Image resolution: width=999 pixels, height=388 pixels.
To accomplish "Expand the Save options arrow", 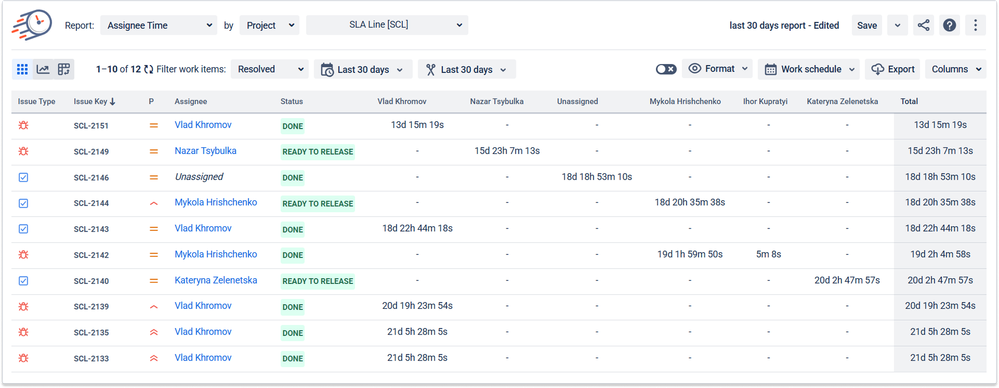I will (x=897, y=25).
